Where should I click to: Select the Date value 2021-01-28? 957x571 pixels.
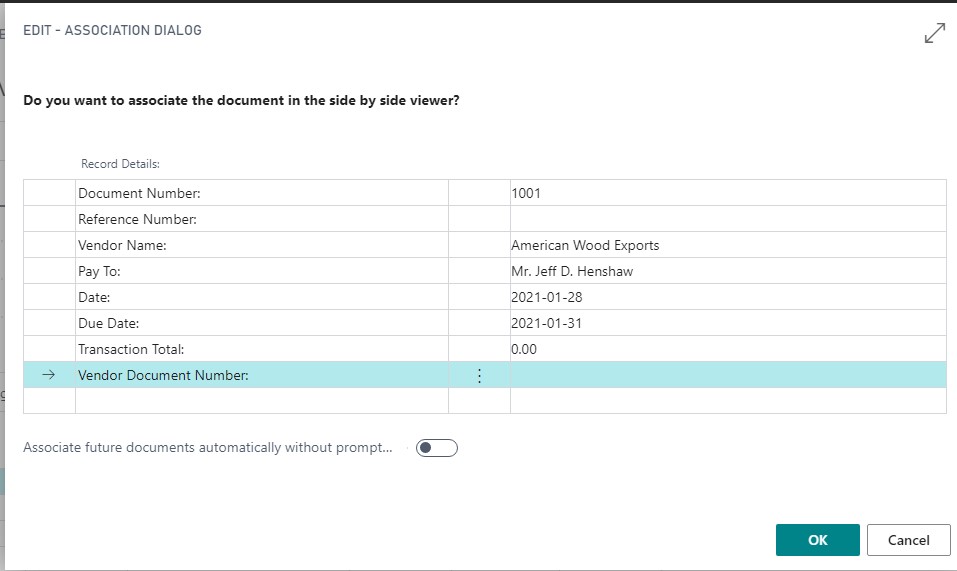point(546,297)
